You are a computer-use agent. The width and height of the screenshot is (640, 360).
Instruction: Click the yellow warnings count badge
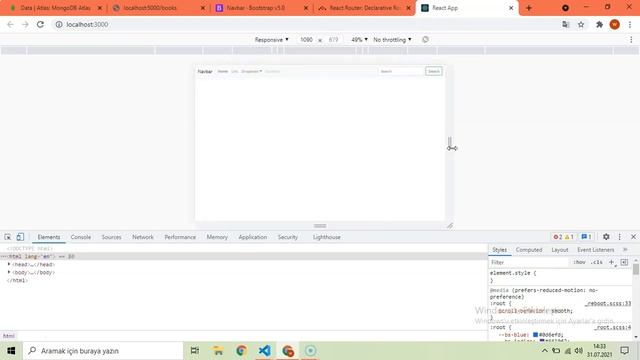(569, 237)
